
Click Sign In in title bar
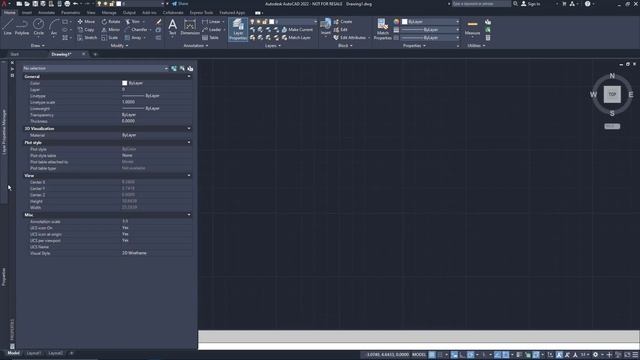531,4
